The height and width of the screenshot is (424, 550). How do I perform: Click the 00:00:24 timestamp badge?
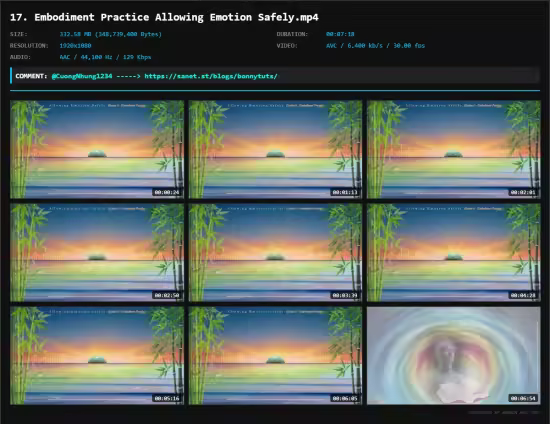167,192
